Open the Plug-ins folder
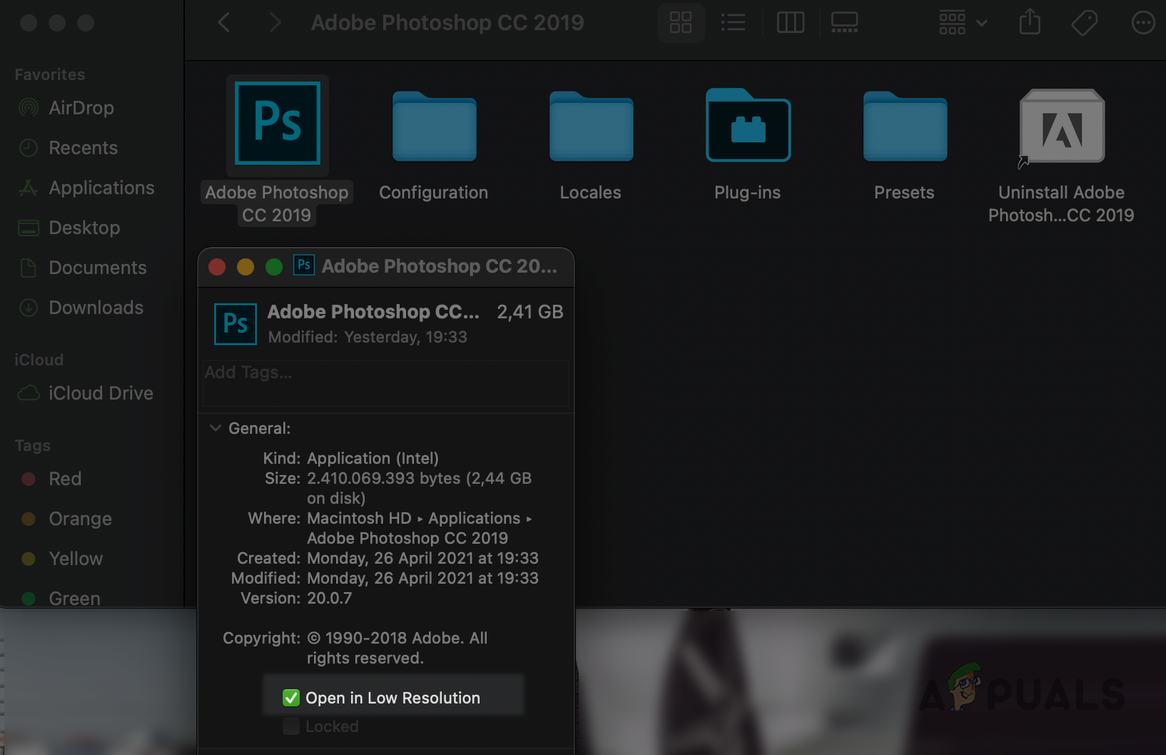The width and height of the screenshot is (1166, 755). [748, 127]
